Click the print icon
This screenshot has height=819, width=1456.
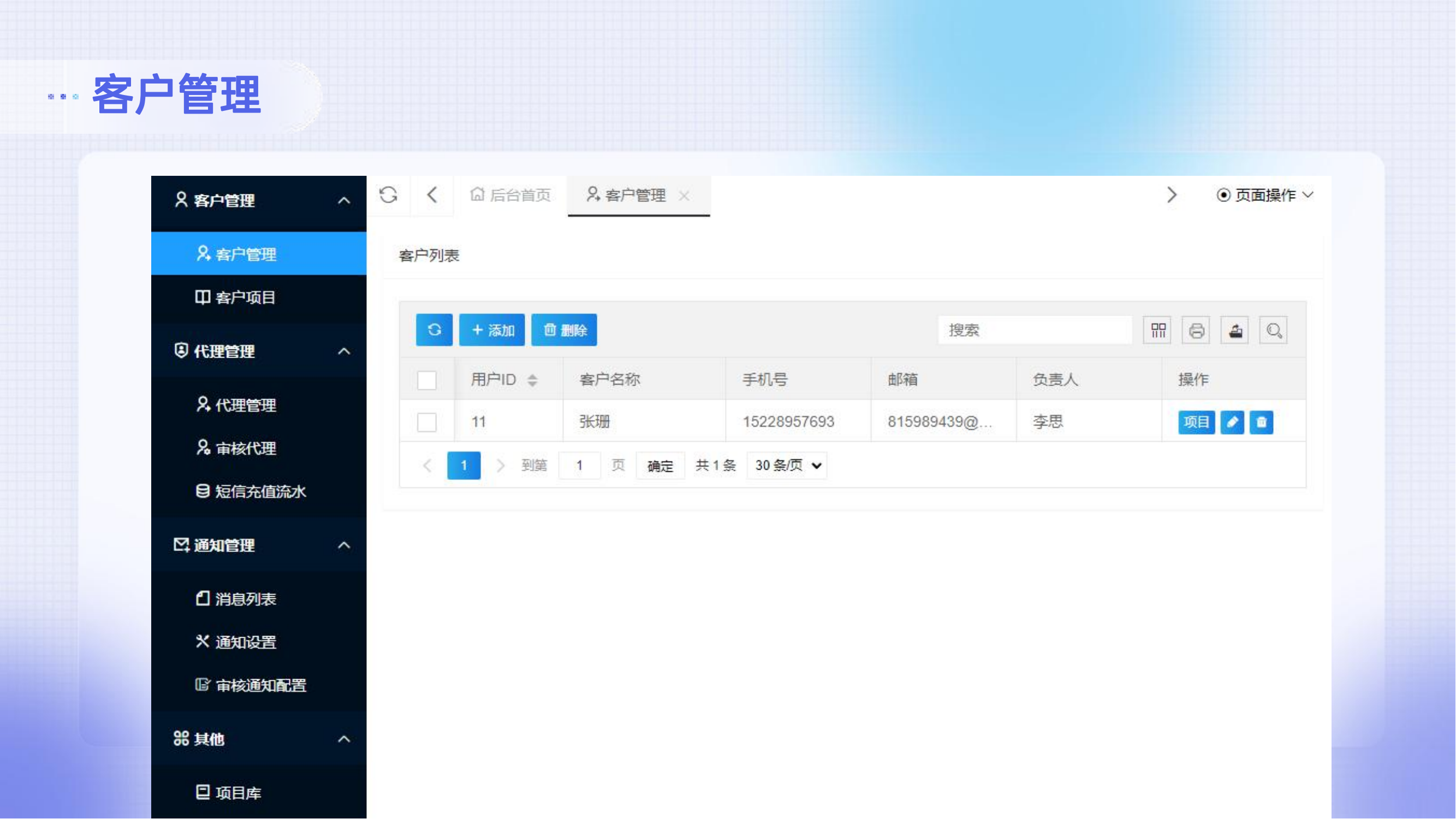tap(1197, 331)
